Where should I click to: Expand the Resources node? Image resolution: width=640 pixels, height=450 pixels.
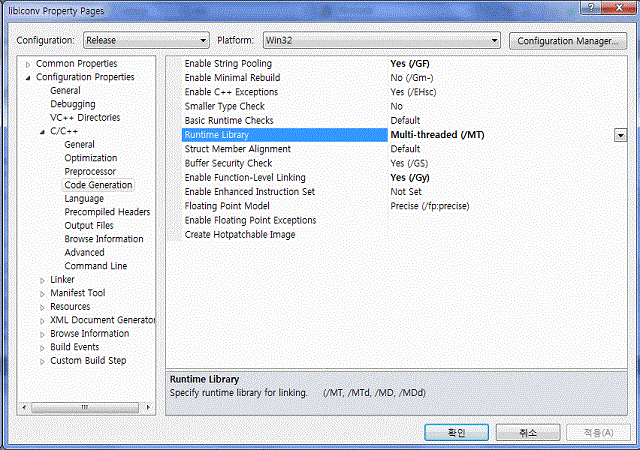42,307
